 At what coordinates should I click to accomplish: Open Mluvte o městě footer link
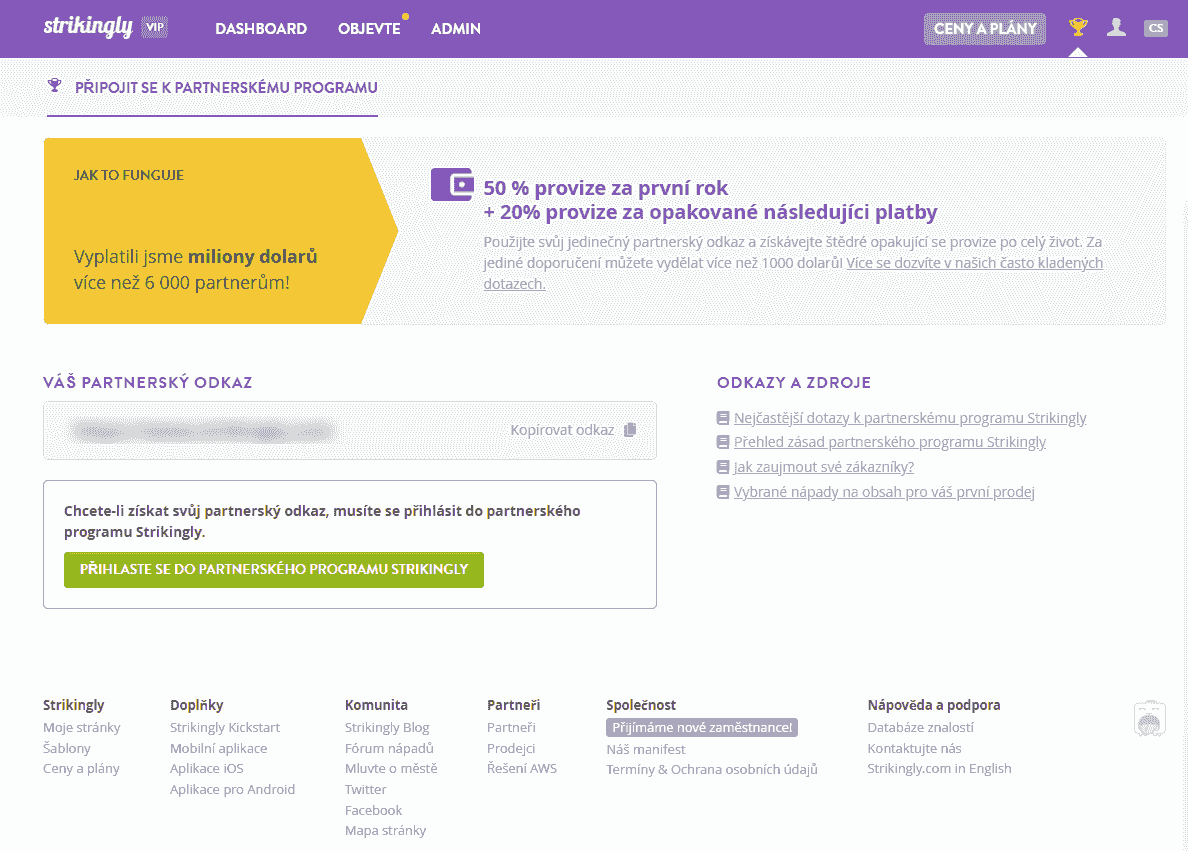pyautogui.click(x=391, y=768)
